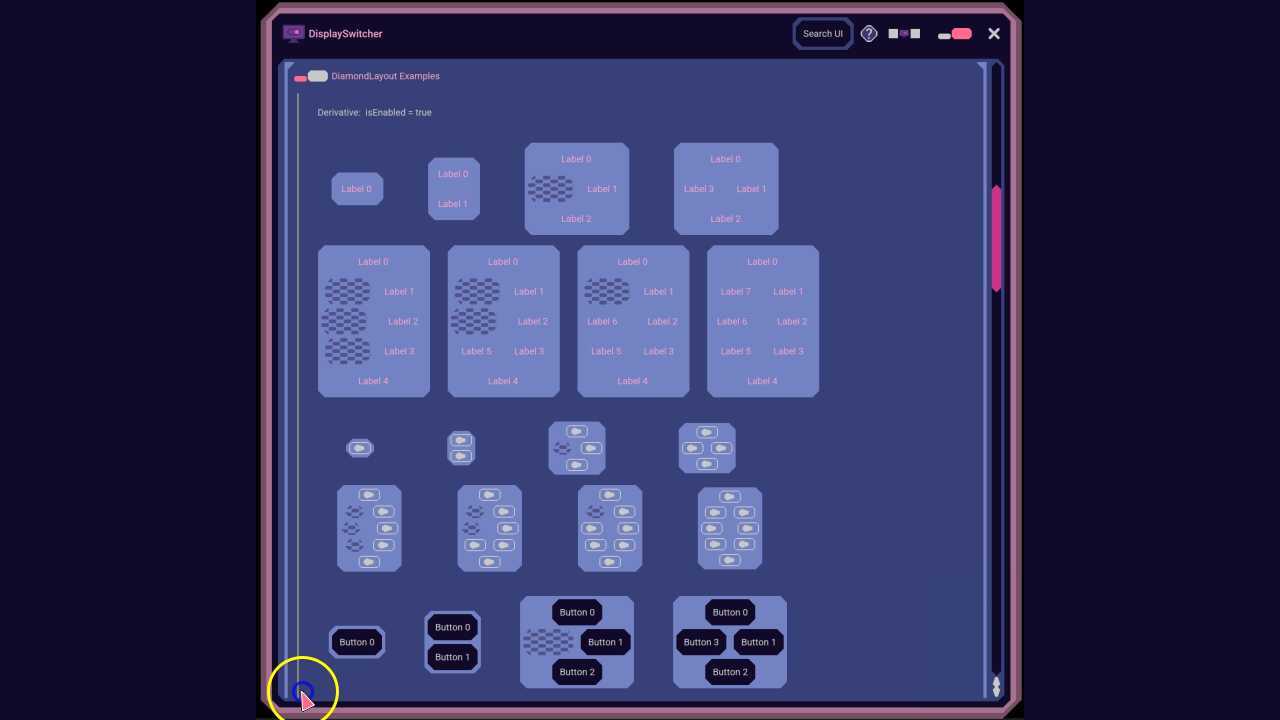
Task: Click the bottom icon in the three-icon diamond group
Action: pyautogui.click(x=576, y=464)
